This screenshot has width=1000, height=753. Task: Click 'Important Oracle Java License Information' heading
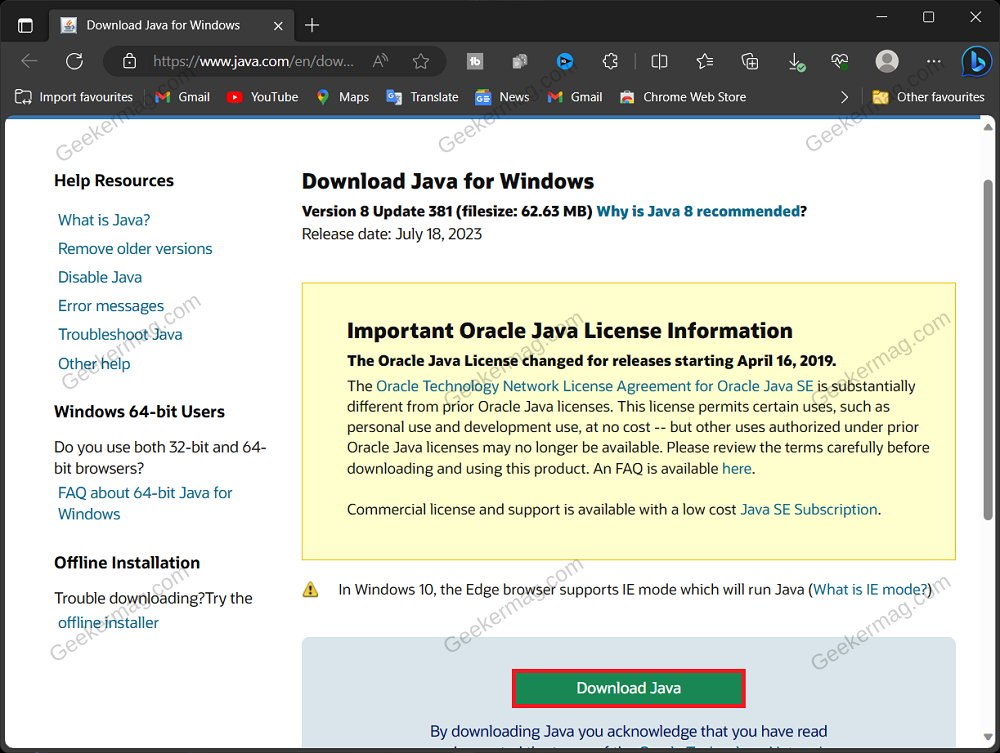click(570, 331)
